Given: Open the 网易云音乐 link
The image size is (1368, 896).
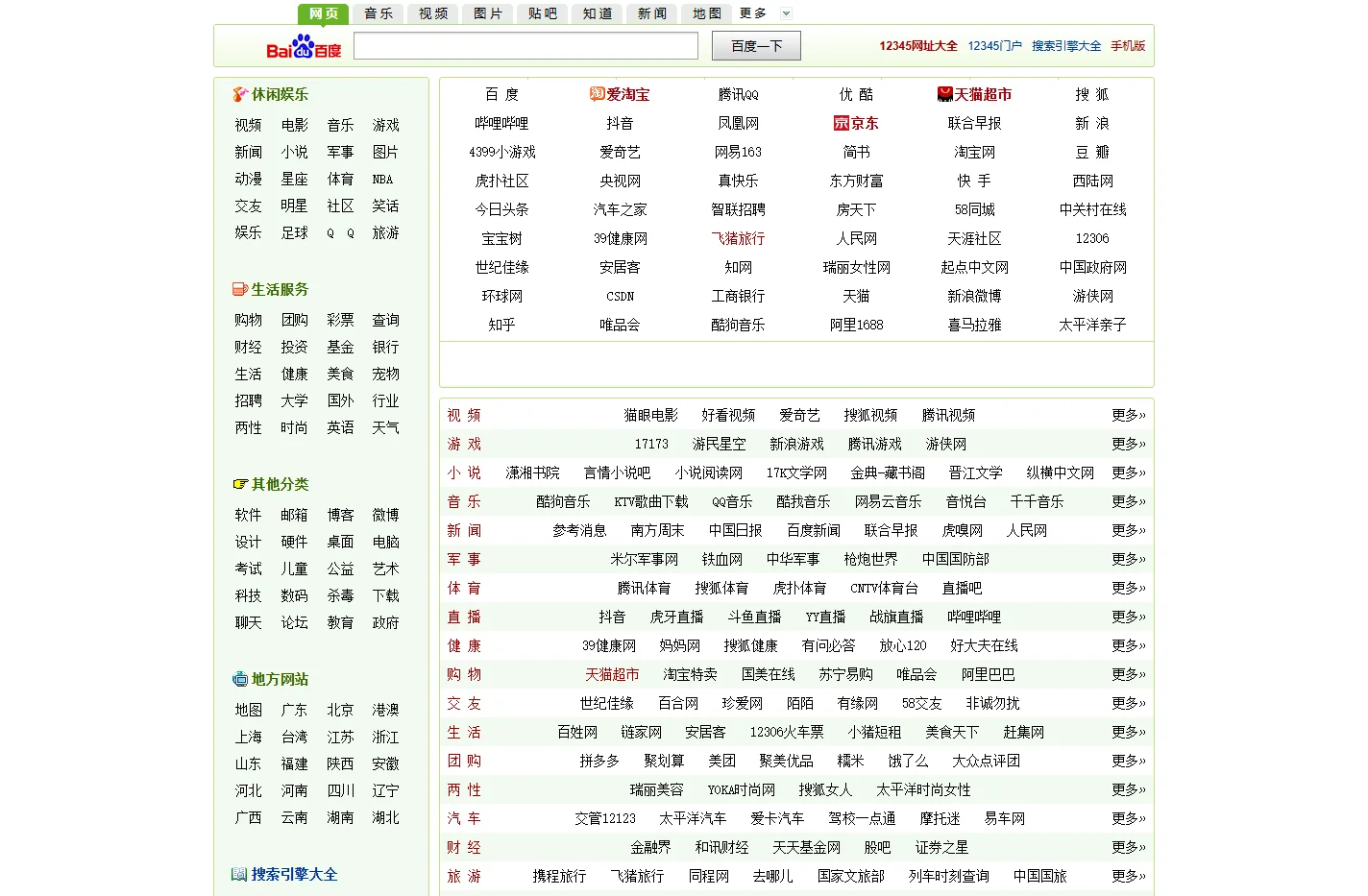Looking at the screenshot, I should tap(888, 501).
